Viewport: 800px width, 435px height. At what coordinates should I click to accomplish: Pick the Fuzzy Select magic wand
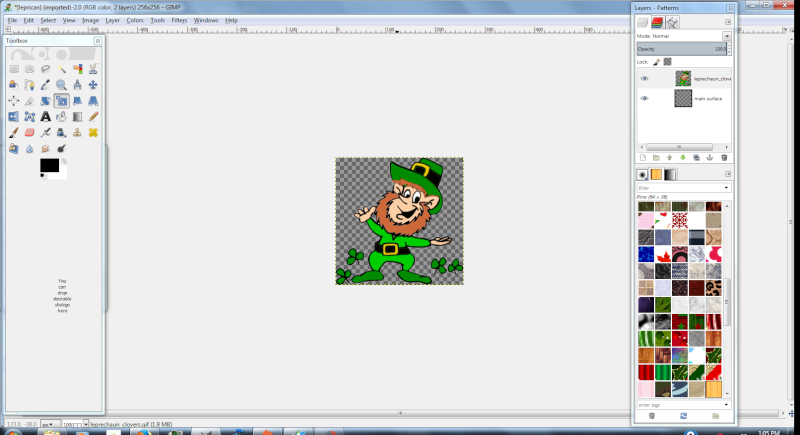click(x=61, y=69)
